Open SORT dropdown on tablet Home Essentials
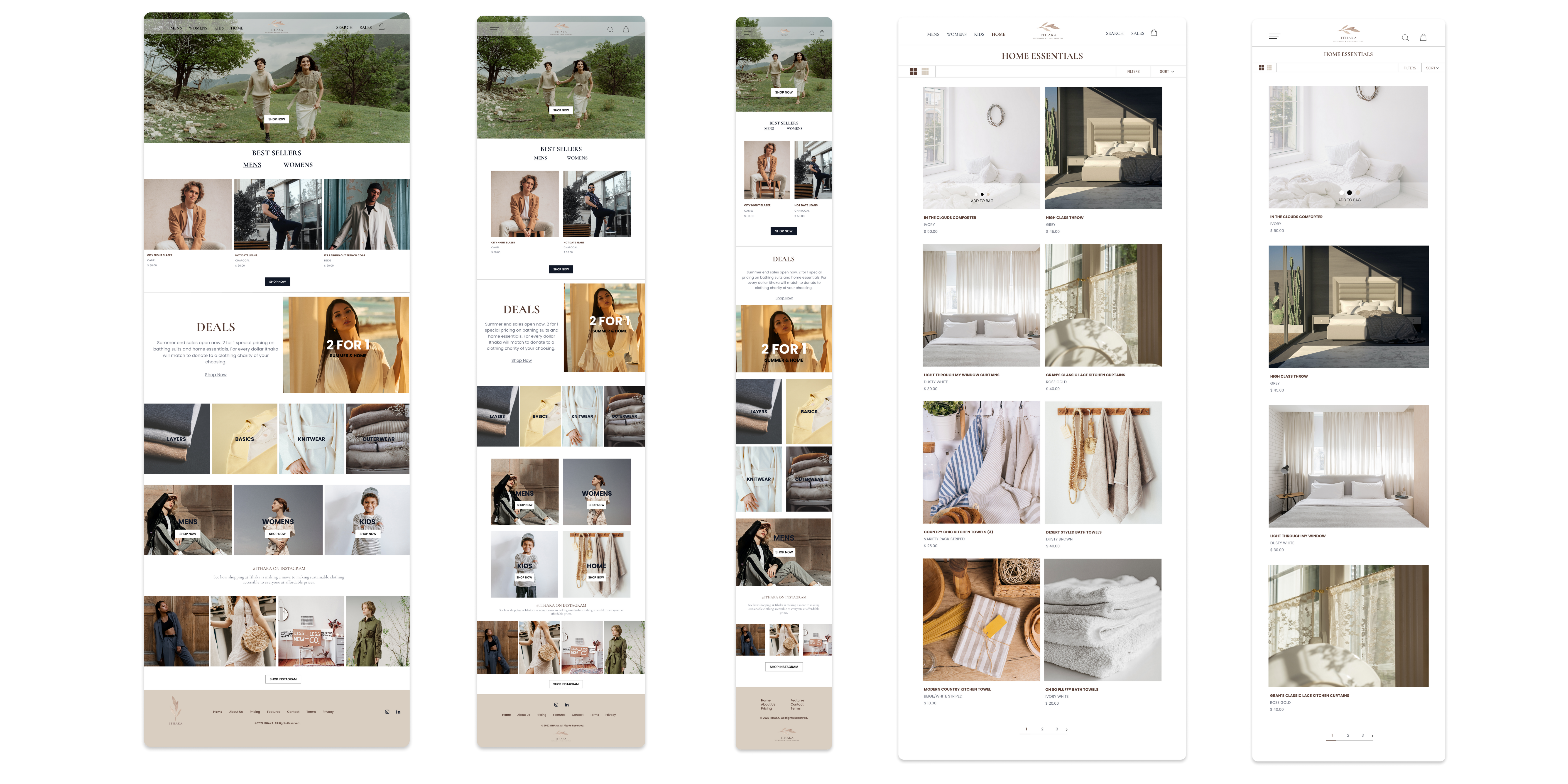Viewport: 1568px width, 784px height. pos(1432,68)
